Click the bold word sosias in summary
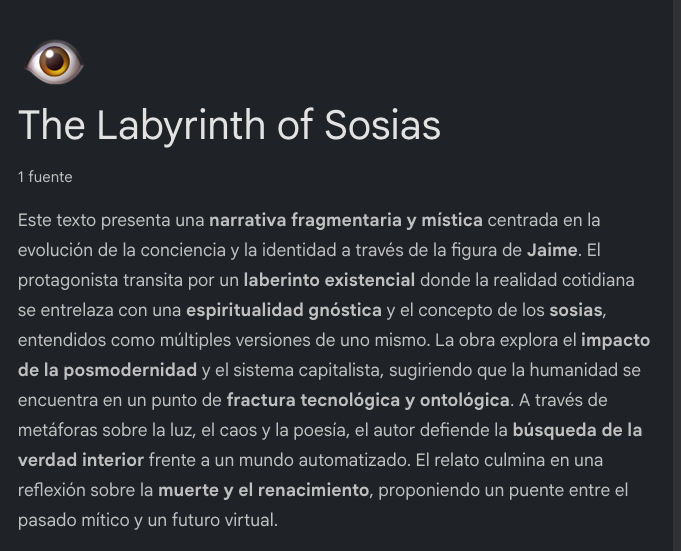The height and width of the screenshot is (551, 681). click(x=576, y=310)
